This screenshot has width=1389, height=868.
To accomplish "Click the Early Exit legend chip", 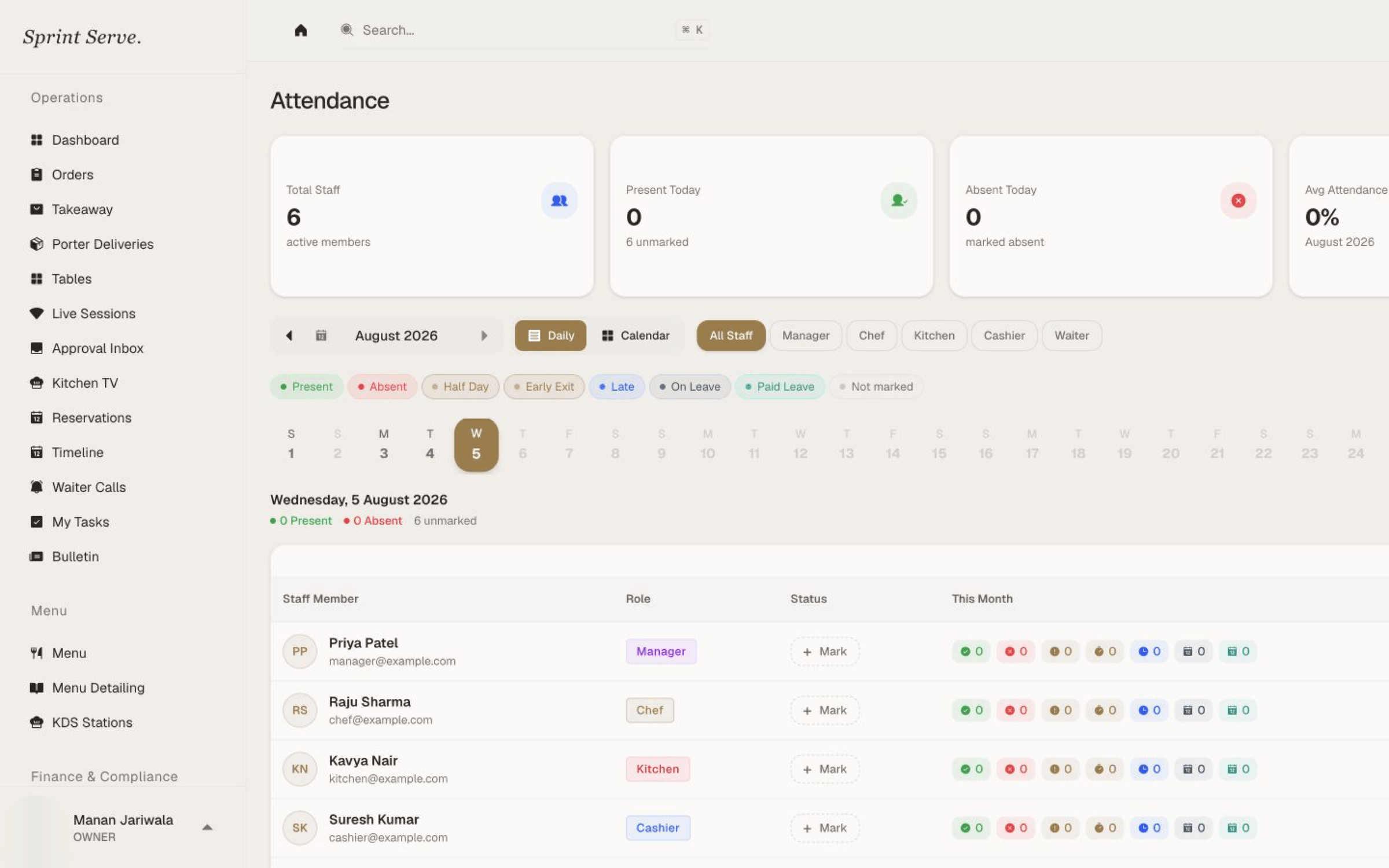I will 544,387.
